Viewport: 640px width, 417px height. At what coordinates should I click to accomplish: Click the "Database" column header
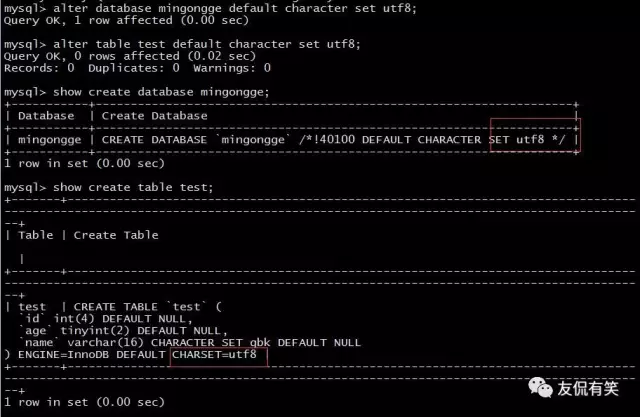pos(46,116)
